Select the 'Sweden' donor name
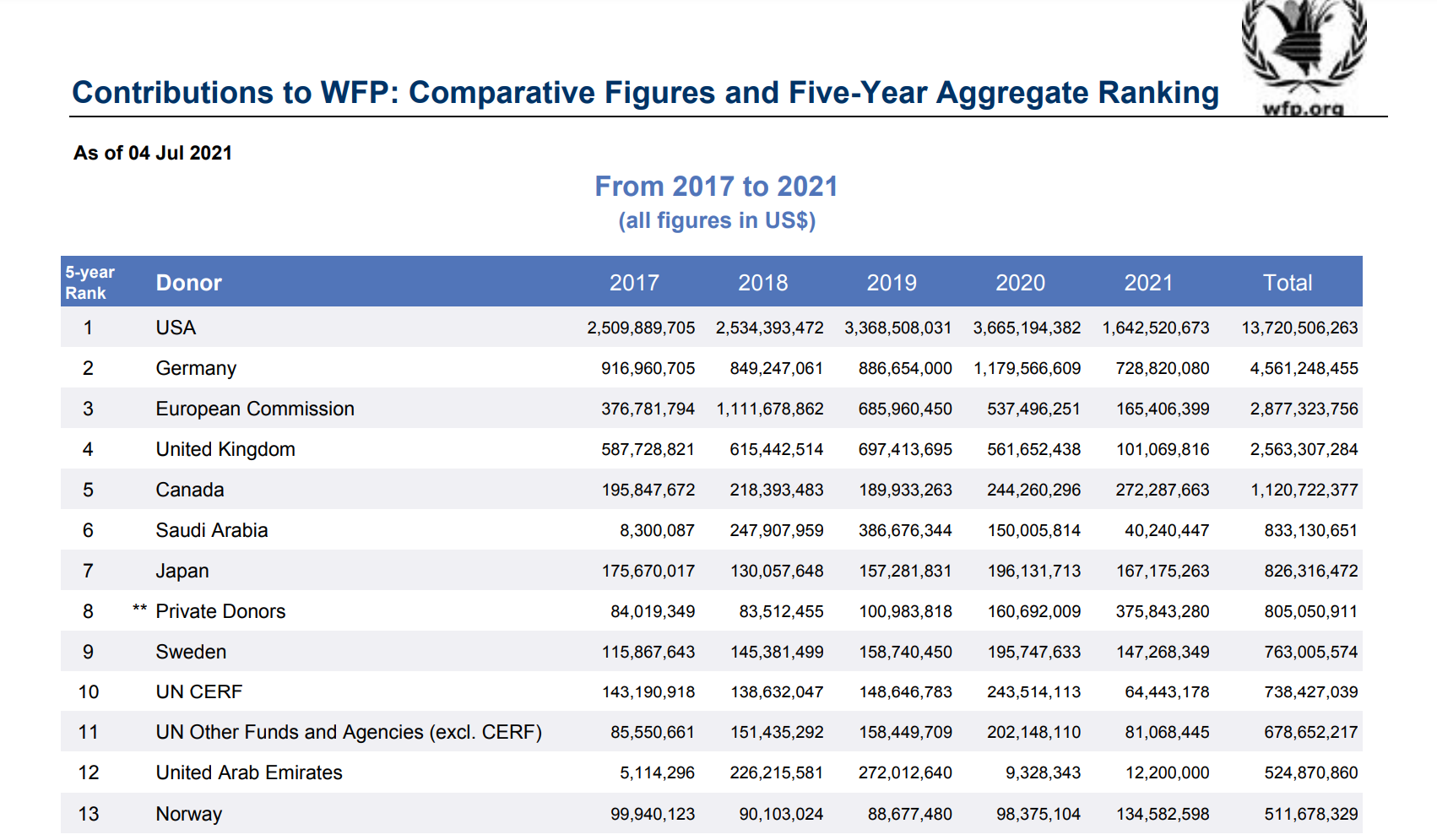The width and height of the screenshot is (1437, 840). point(191,652)
